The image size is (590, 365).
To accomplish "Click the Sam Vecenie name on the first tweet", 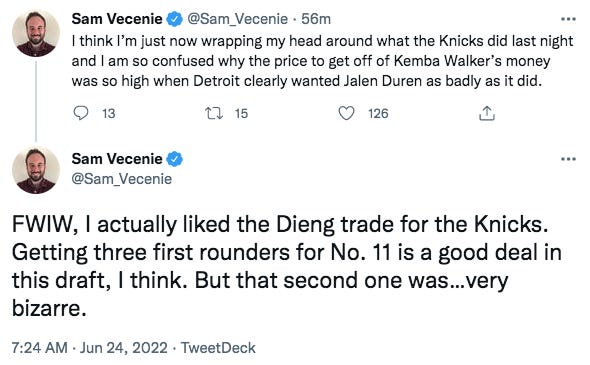I will coord(117,19).
